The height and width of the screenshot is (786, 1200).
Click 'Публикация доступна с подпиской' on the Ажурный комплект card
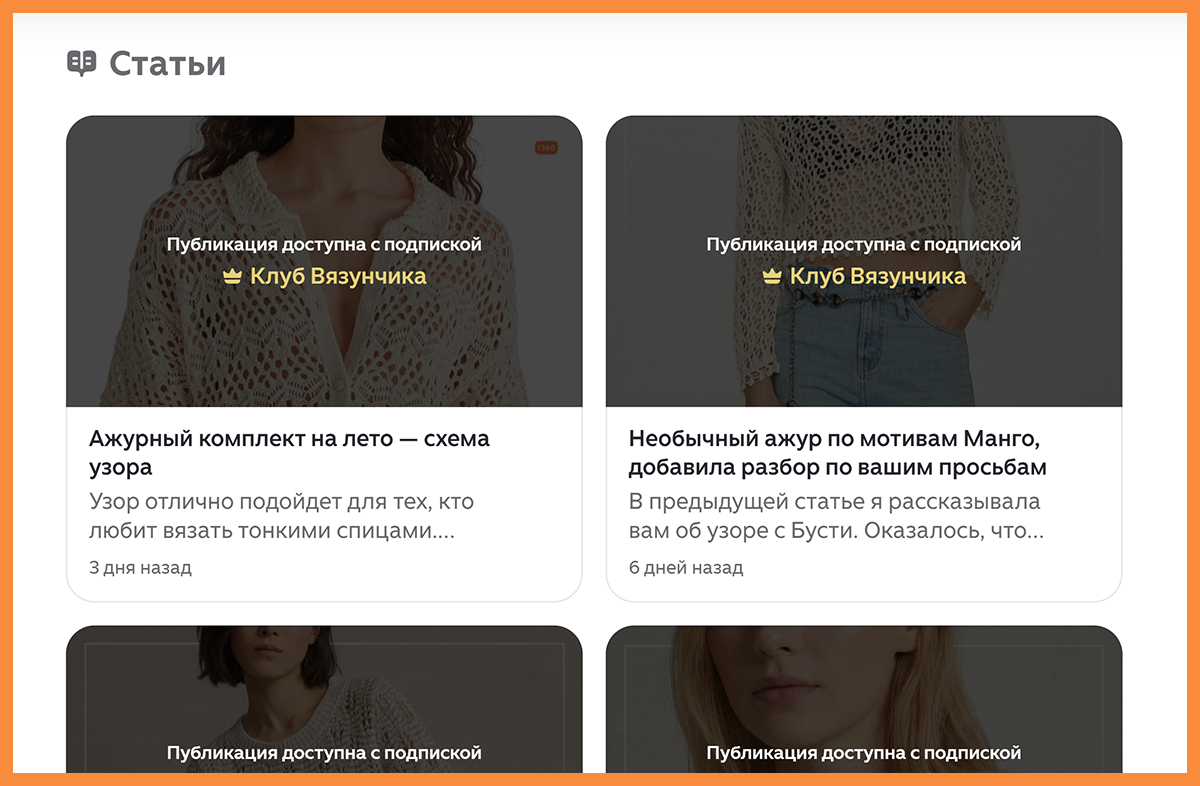point(324,244)
